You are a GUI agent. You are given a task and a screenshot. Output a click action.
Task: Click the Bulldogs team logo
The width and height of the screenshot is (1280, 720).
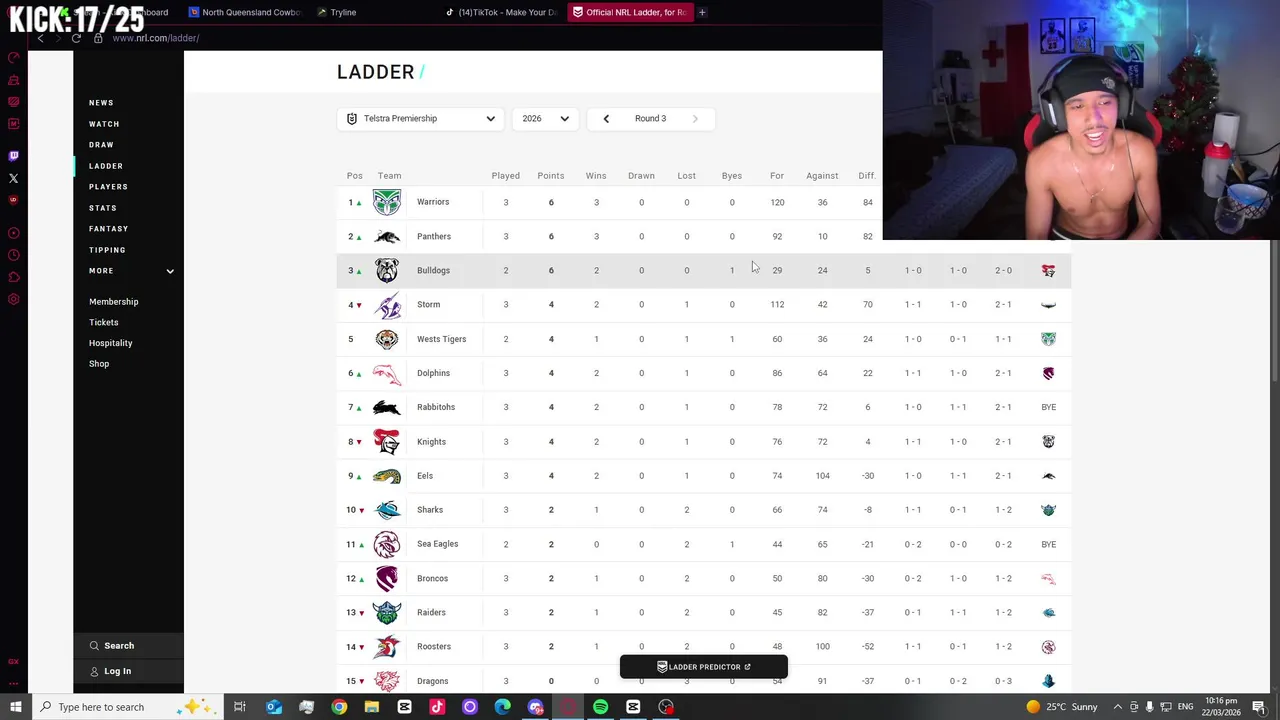click(x=387, y=270)
